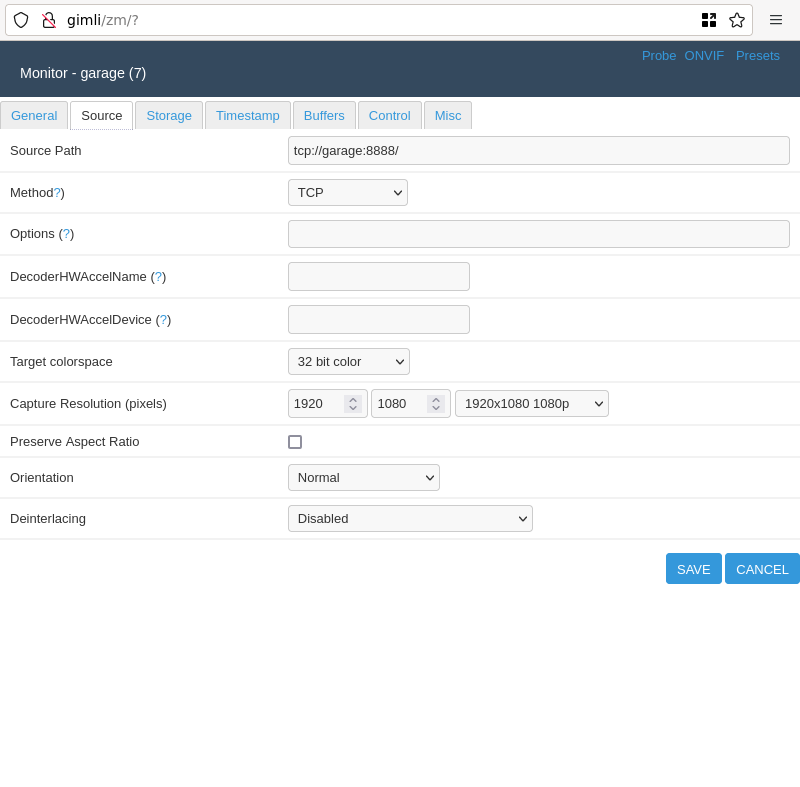This screenshot has height=787, width=800.
Task: Click the DecoderHWAccelDevice help question mark
Action: [163, 320]
